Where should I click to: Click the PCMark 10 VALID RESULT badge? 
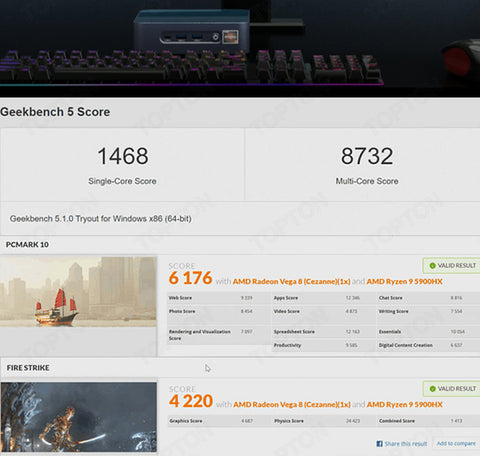point(452,266)
